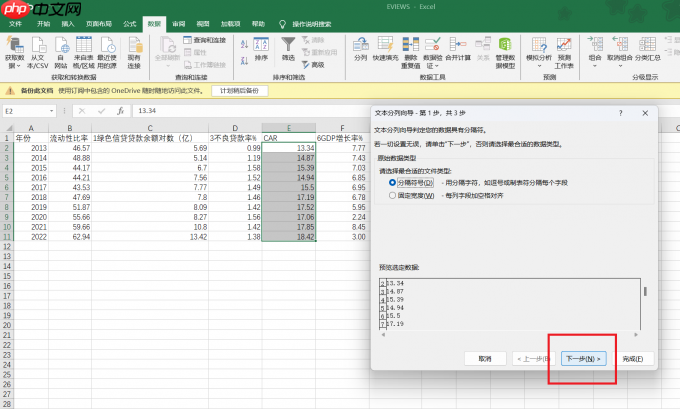The height and width of the screenshot is (409, 680).
Task: Open Recent Sources (最近使用的源)
Action: point(107,53)
